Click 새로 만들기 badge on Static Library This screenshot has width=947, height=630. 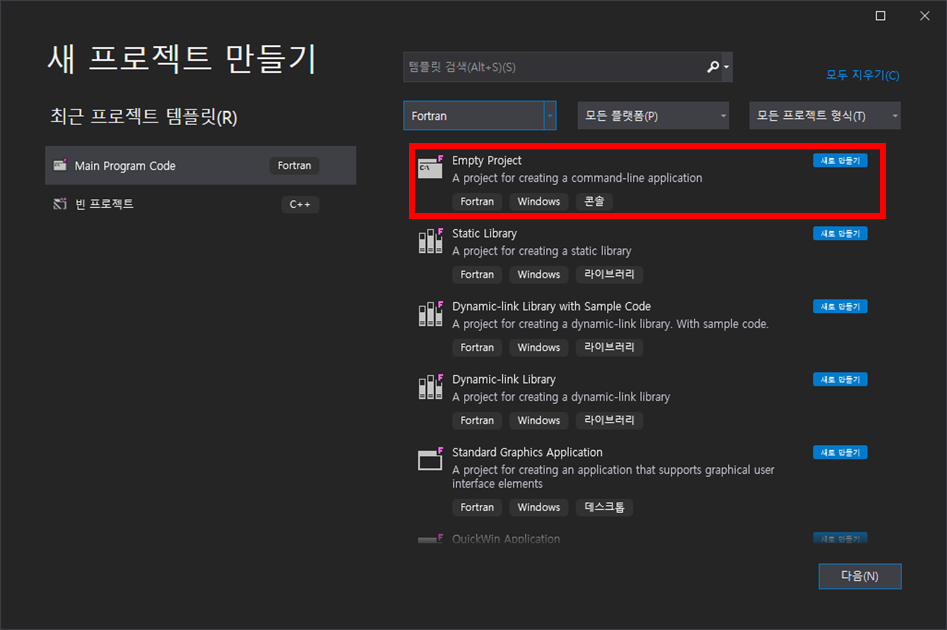click(x=840, y=234)
